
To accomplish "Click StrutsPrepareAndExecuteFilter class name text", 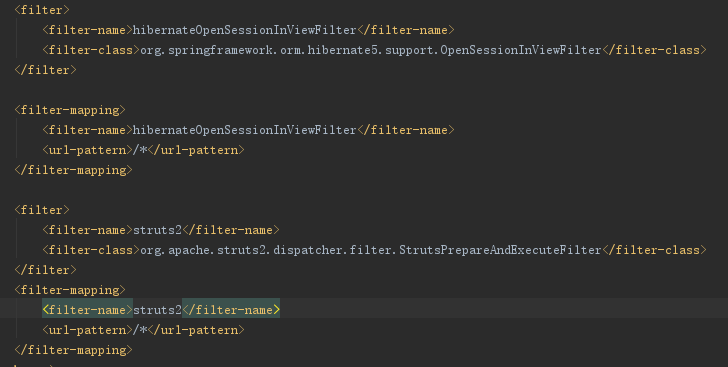I will (x=500, y=249).
